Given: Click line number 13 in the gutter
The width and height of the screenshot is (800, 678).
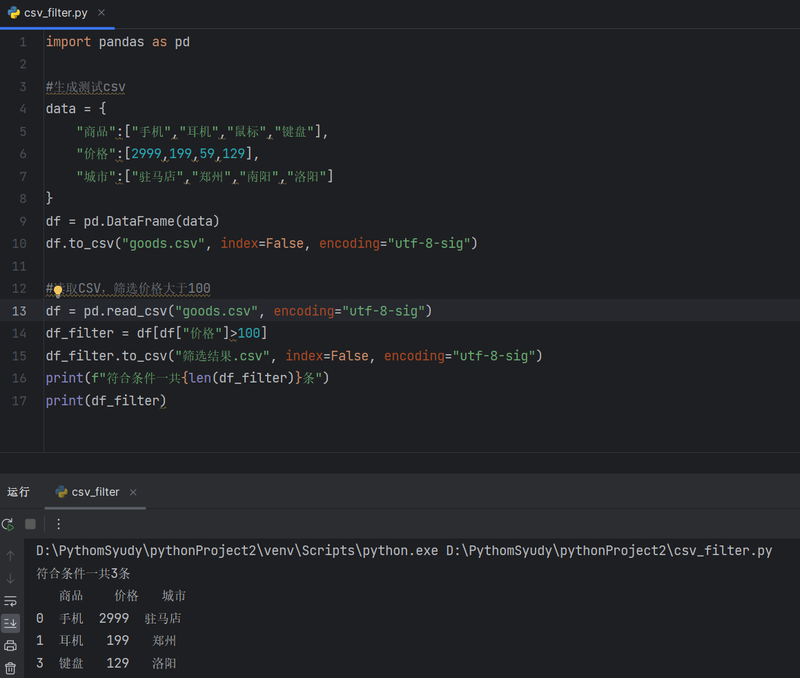Looking at the screenshot, I should tap(19, 311).
